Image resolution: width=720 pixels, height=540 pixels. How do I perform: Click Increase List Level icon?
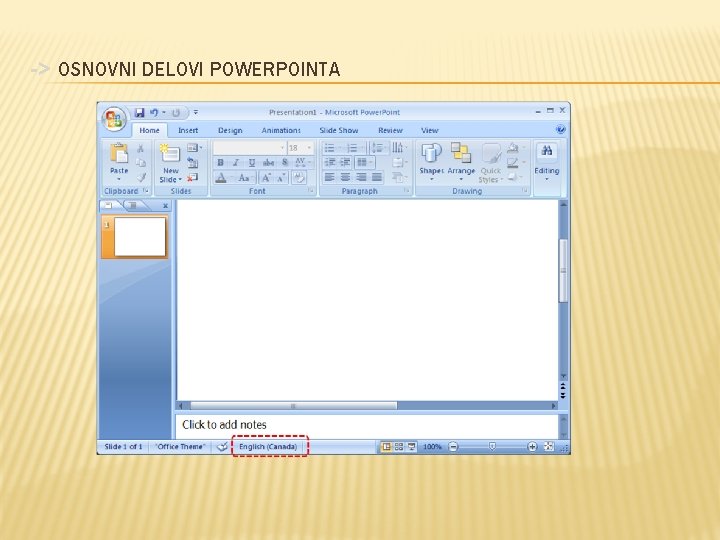345,163
